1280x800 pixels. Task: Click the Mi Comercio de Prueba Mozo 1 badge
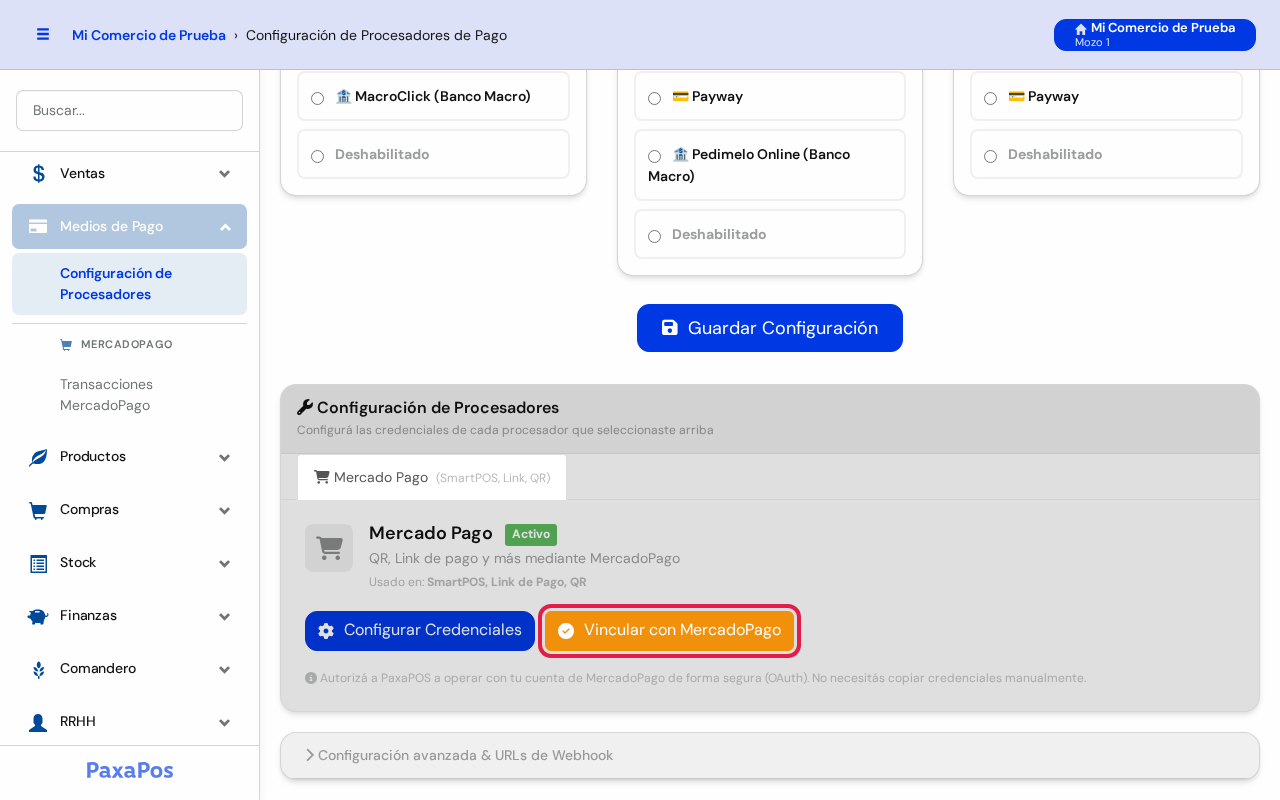[x=1155, y=35]
